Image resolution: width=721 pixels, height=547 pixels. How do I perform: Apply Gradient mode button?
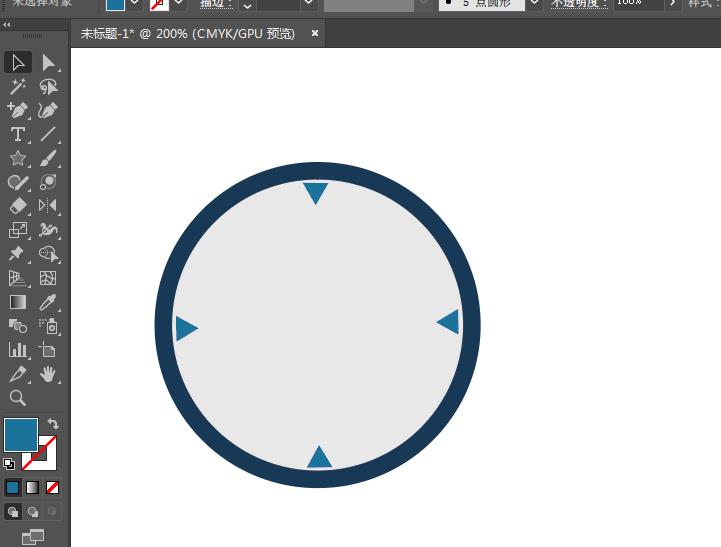click(x=32, y=487)
